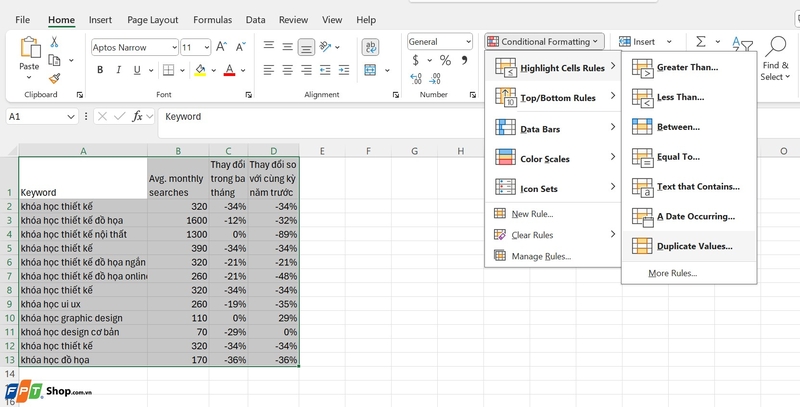Bottom align cell contents
This screenshot has width=800, height=407.
click(306, 47)
